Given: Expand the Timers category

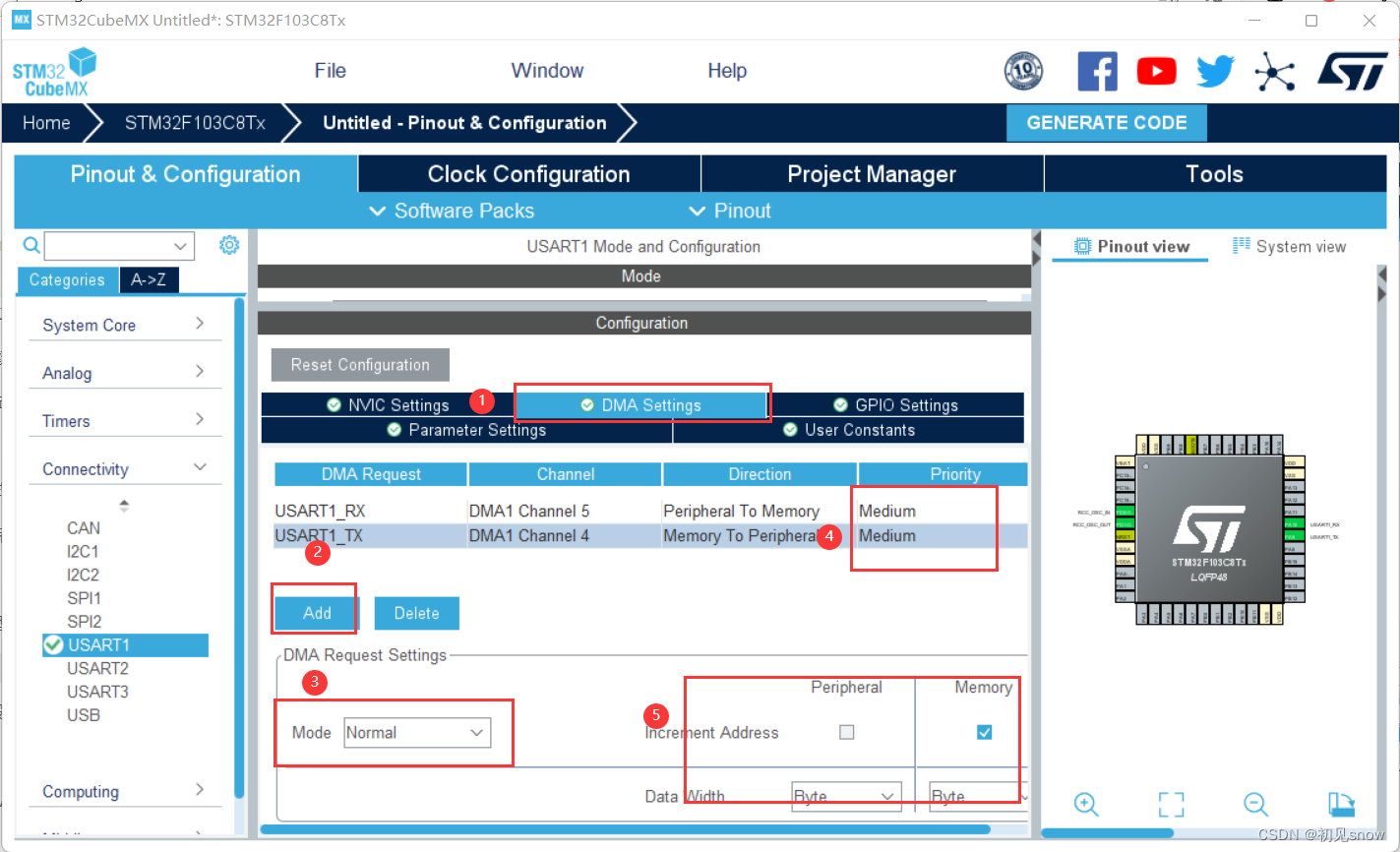Looking at the screenshot, I should point(125,421).
